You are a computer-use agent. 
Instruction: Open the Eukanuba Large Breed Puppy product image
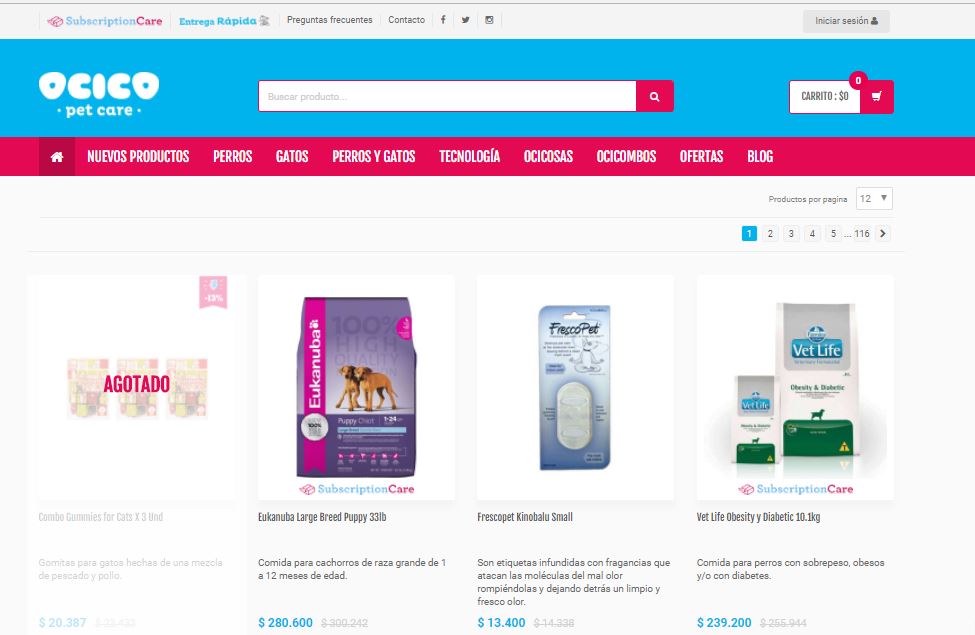coord(356,387)
